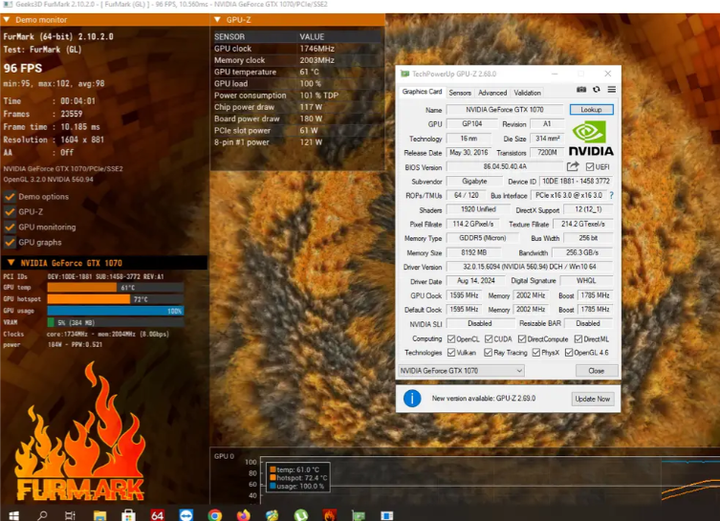Image resolution: width=720 pixels, height=521 pixels.
Task: Open taskbar Search magnifier
Action: (x=42, y=515)
